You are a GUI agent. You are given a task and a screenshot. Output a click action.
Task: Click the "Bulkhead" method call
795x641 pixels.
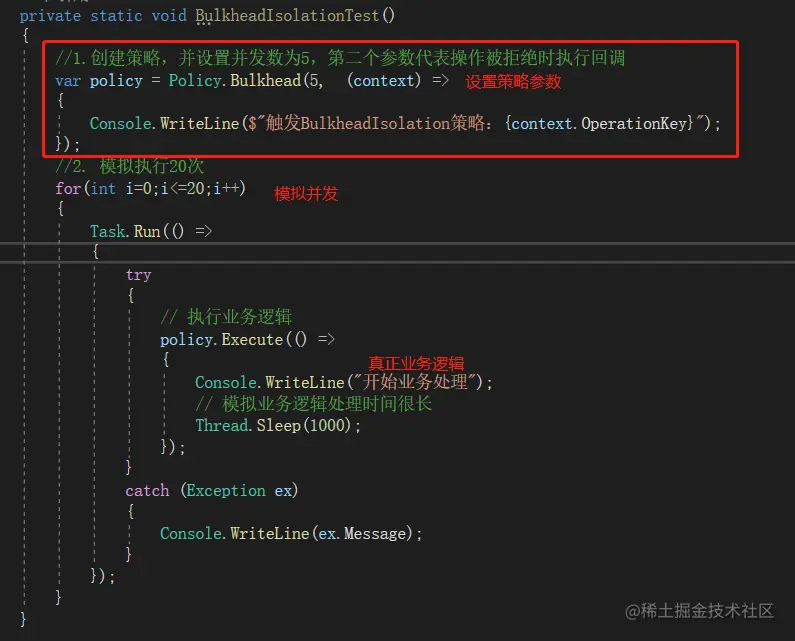pos(265,80)
